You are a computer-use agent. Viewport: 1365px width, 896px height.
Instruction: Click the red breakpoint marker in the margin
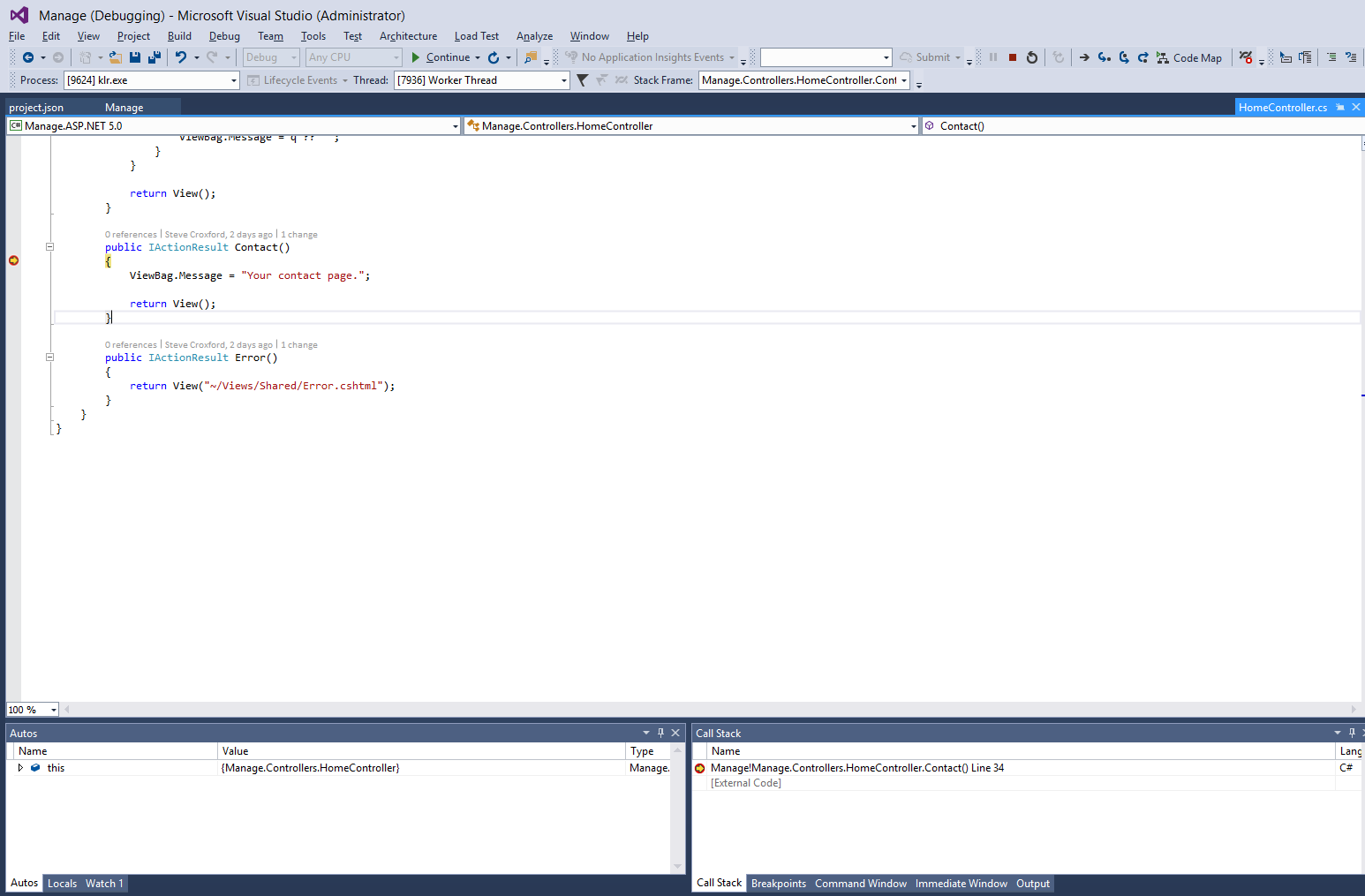click(x=14, y=260)
